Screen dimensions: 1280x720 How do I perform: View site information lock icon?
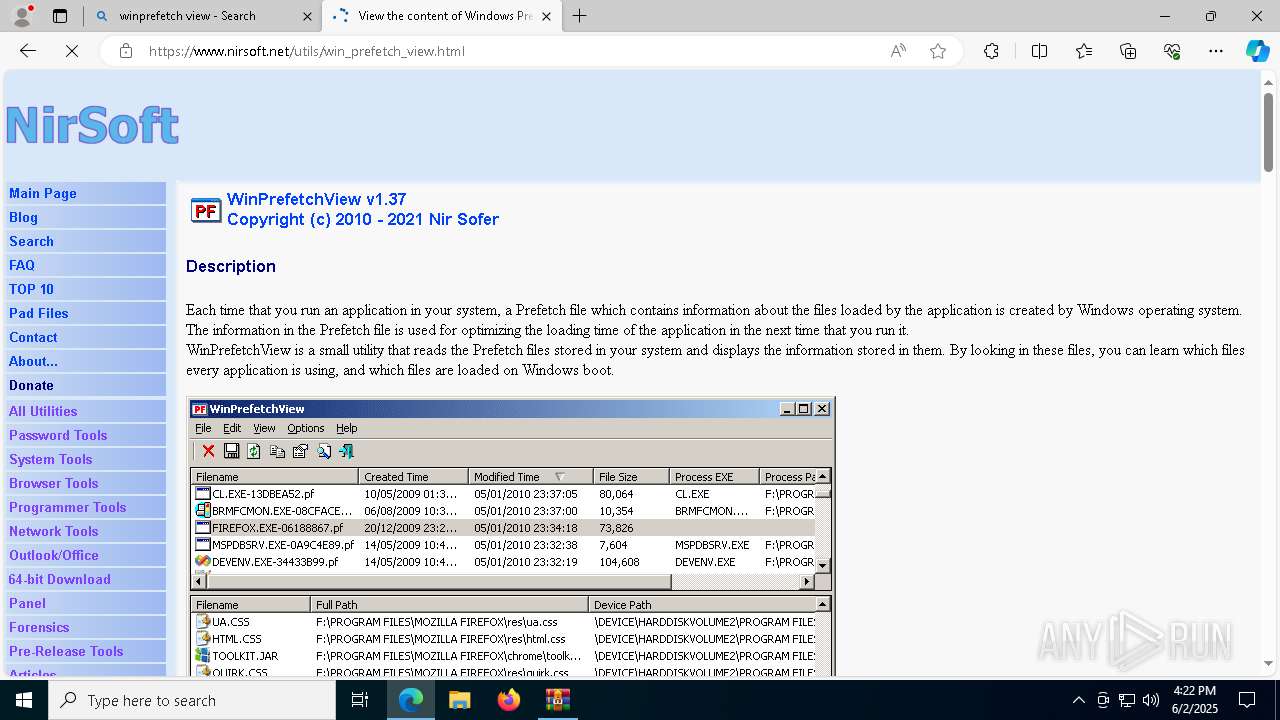pyautogui.click(x=126, y=51)
